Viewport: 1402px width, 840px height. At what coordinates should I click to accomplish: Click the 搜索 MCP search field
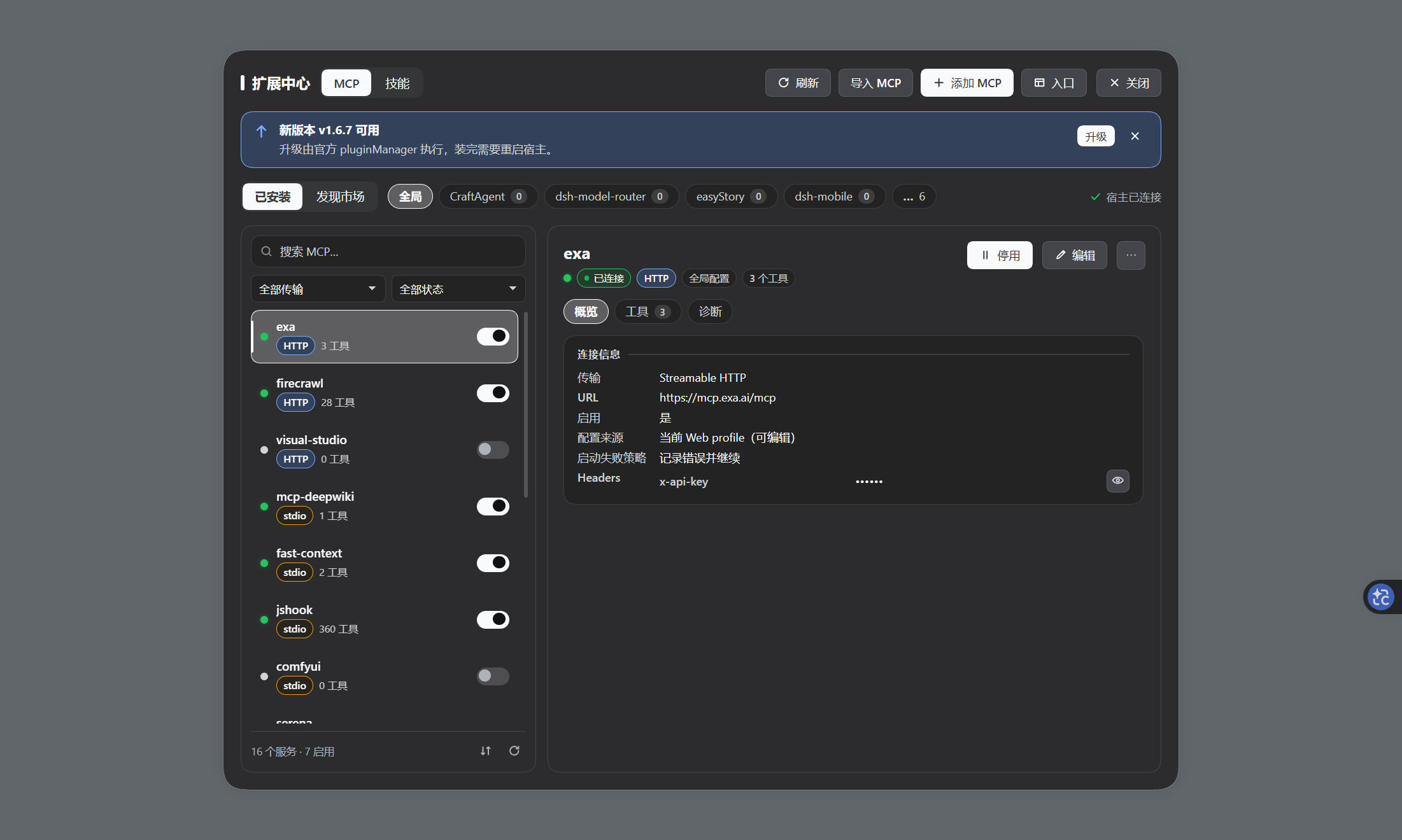click(388, 251)
